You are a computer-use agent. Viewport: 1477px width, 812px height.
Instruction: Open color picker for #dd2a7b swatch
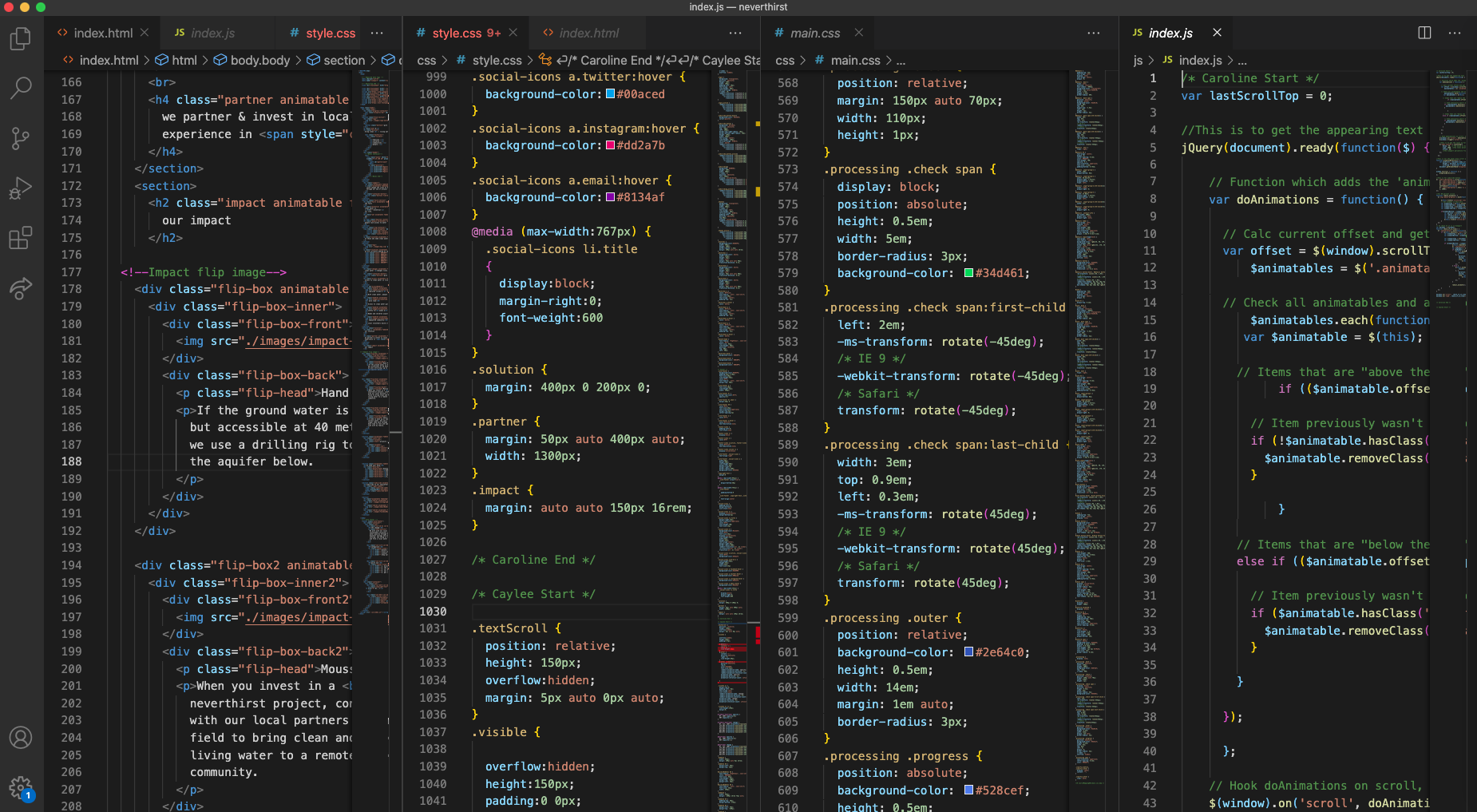pyautogui.click(x=611, y=145)
